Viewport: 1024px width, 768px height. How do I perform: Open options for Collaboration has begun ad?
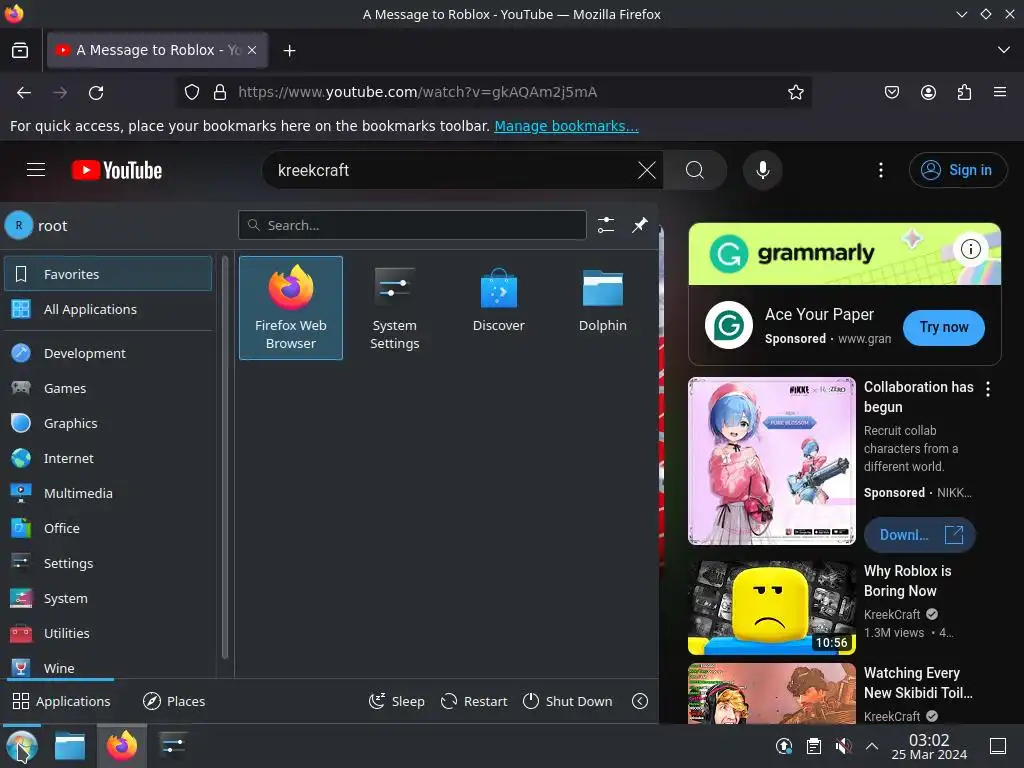point(988,389)
